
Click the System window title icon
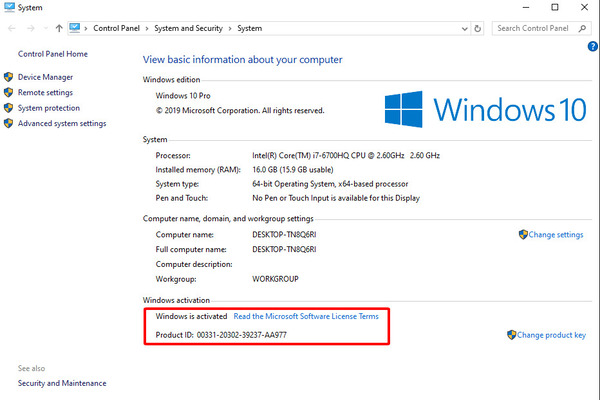pyautogui.click(x=9, y=7)
